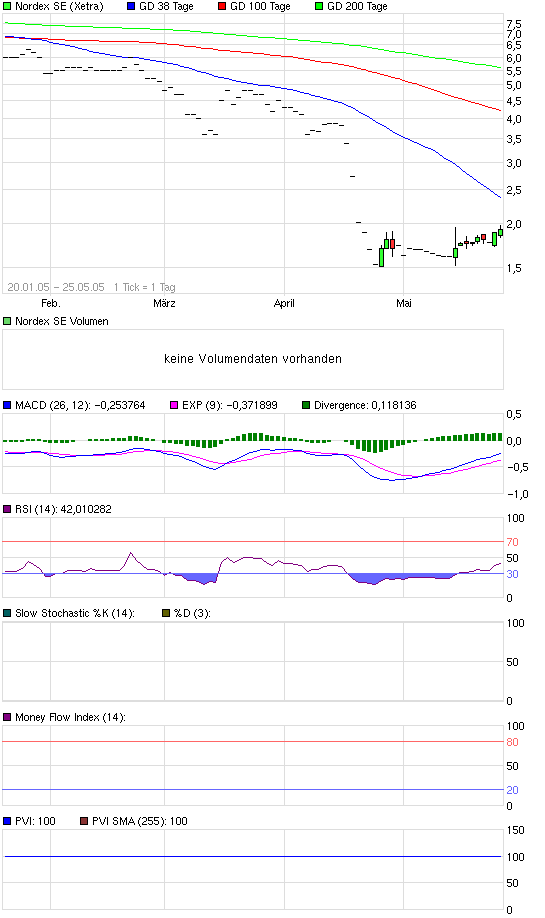Click the 'Nordex SE Volumen' label

coord(62,321)
